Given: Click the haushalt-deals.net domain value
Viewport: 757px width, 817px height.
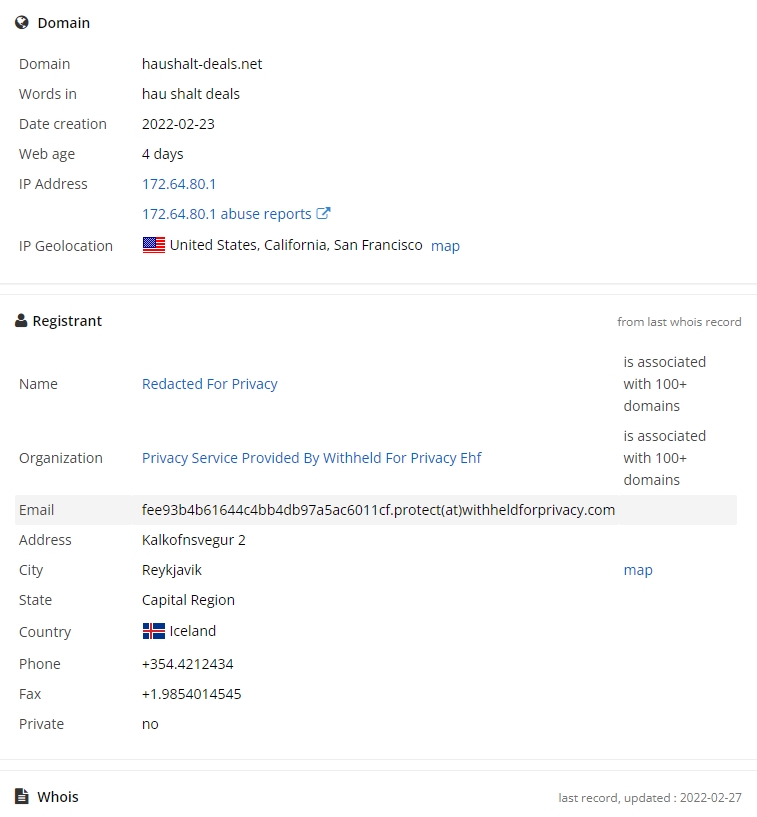Looking at the screenshot, I should (202, 64).
